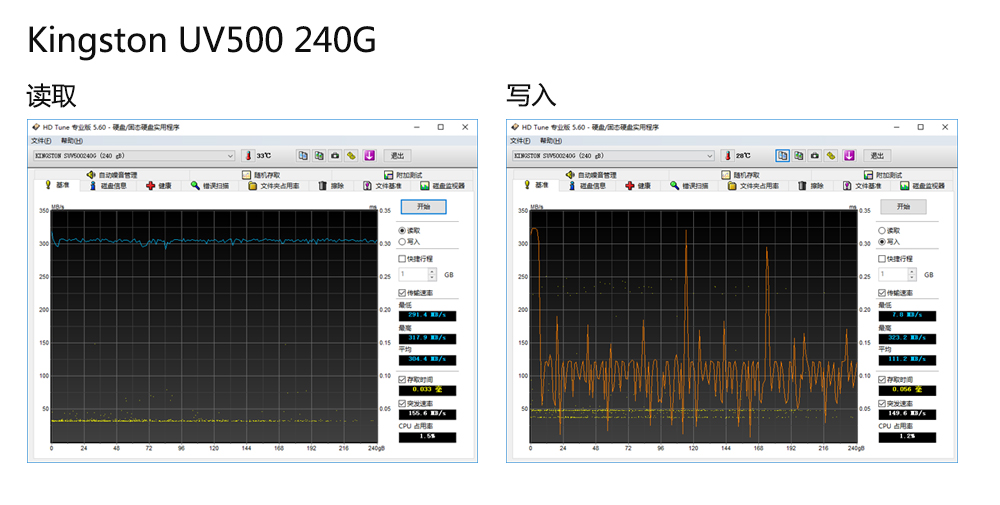Open 擦除 tab in read window
Image resolution: width=1000 pixels, height=505 pixels.
pos(331,186)
